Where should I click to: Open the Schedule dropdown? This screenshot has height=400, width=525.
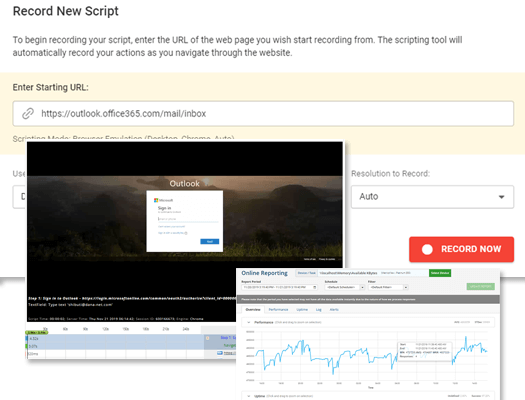point(345,287)
